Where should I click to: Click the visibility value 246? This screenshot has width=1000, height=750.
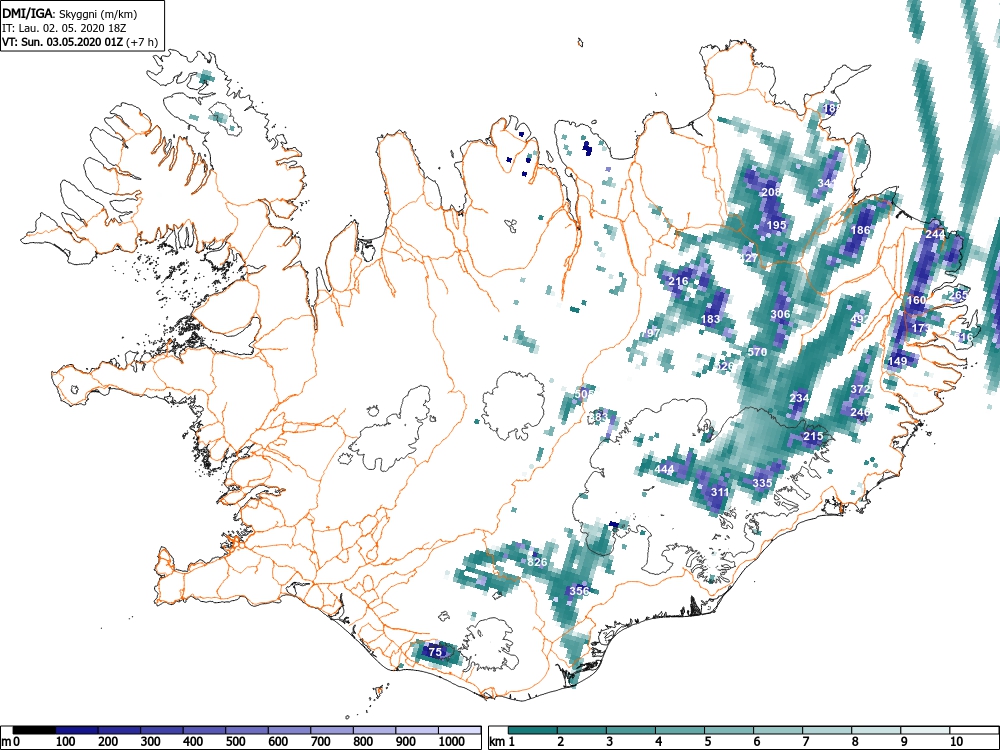pyautogui.click(x=860, y=413)
